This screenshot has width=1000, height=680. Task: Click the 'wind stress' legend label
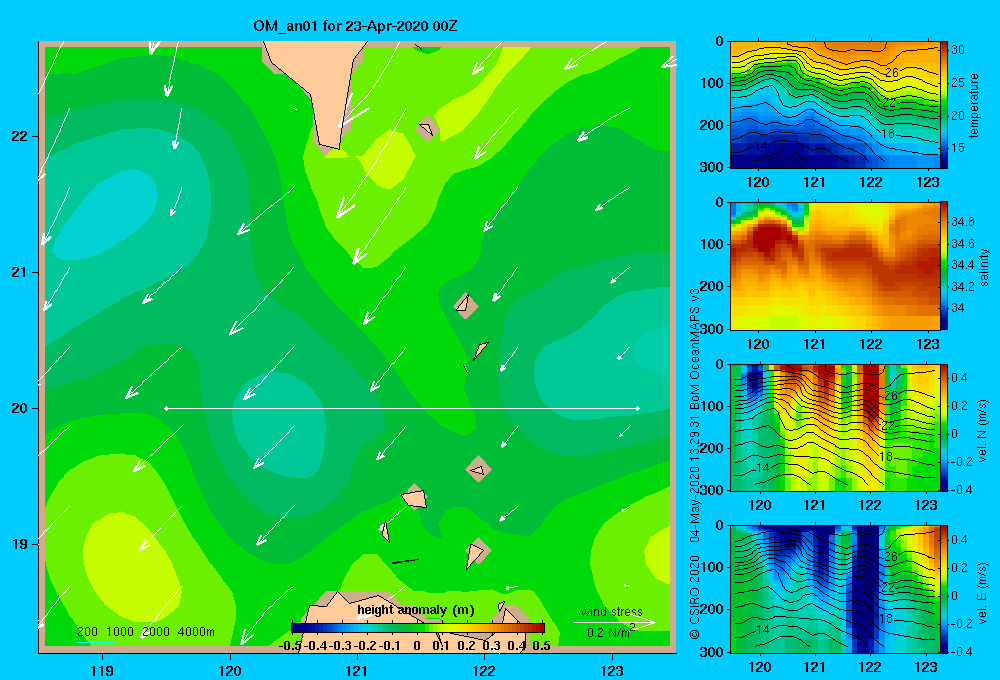[x=612, y=611]
